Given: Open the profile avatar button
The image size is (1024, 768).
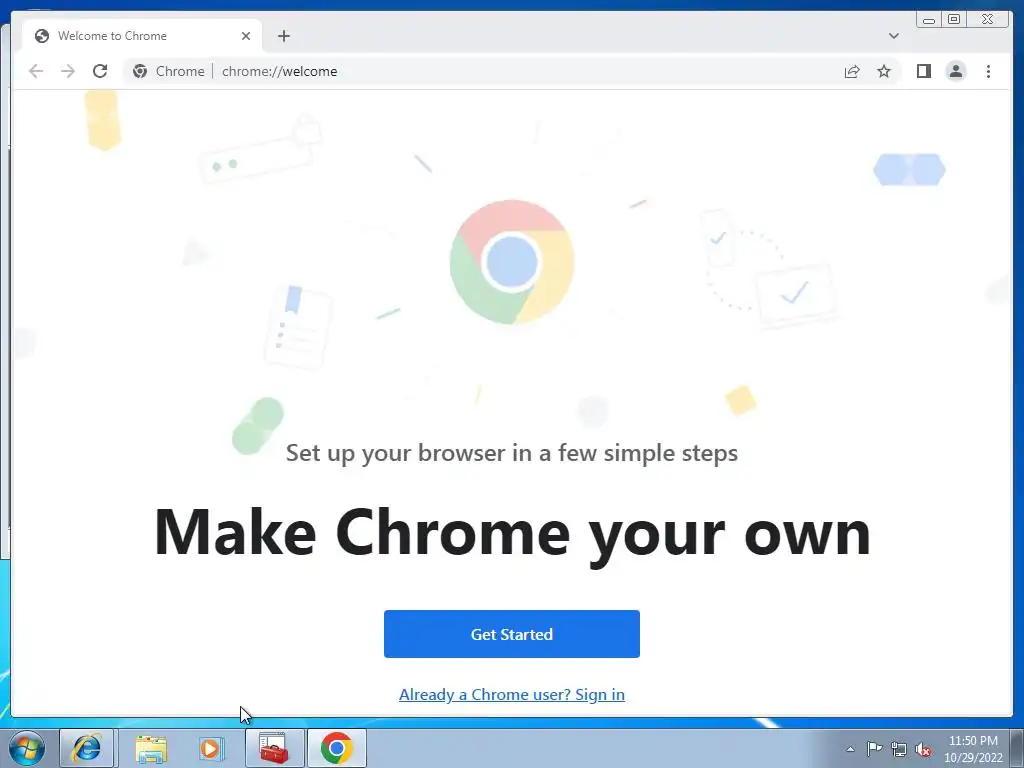Looking at the screenshot, I should pyautogui.click(x=955, y=71).
